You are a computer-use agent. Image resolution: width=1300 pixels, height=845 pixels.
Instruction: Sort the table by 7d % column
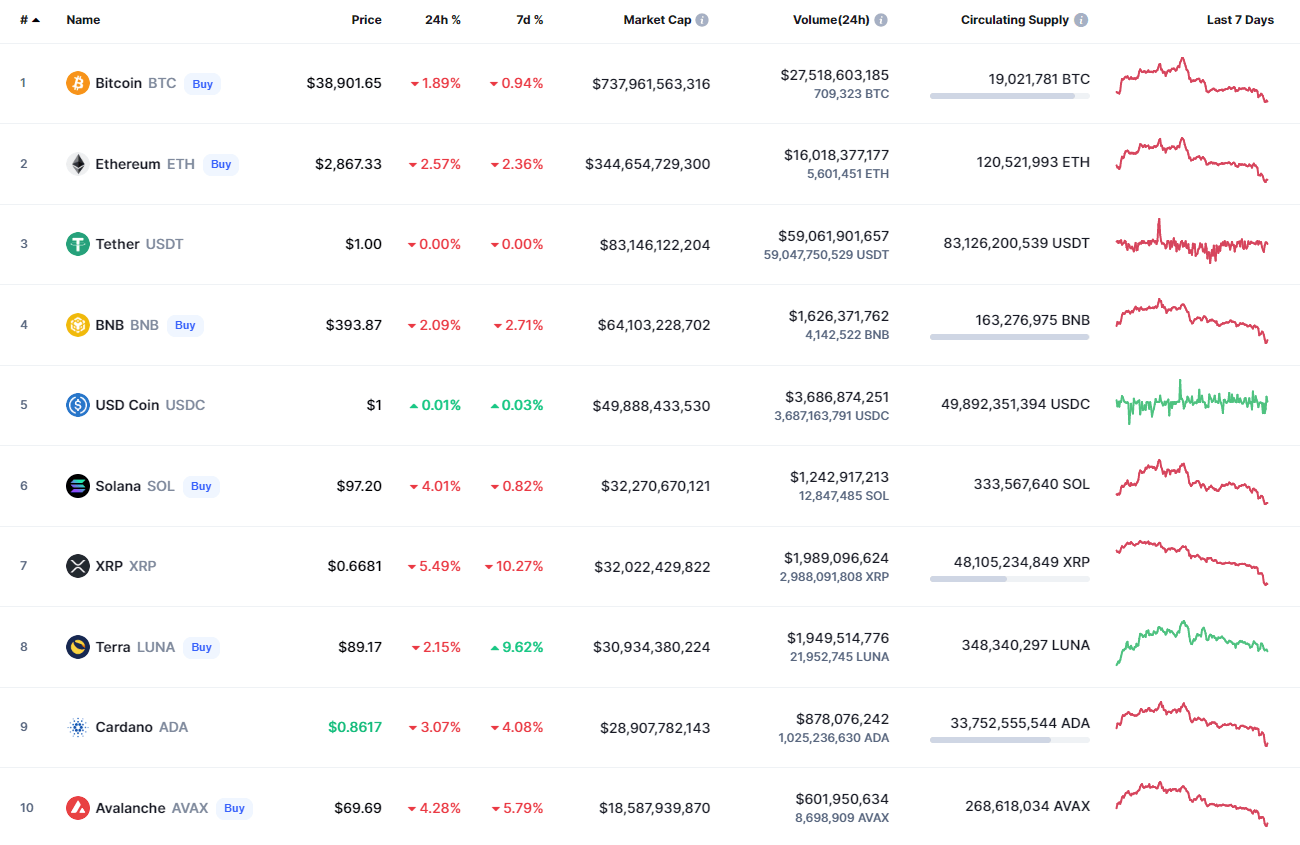point(529,20)
